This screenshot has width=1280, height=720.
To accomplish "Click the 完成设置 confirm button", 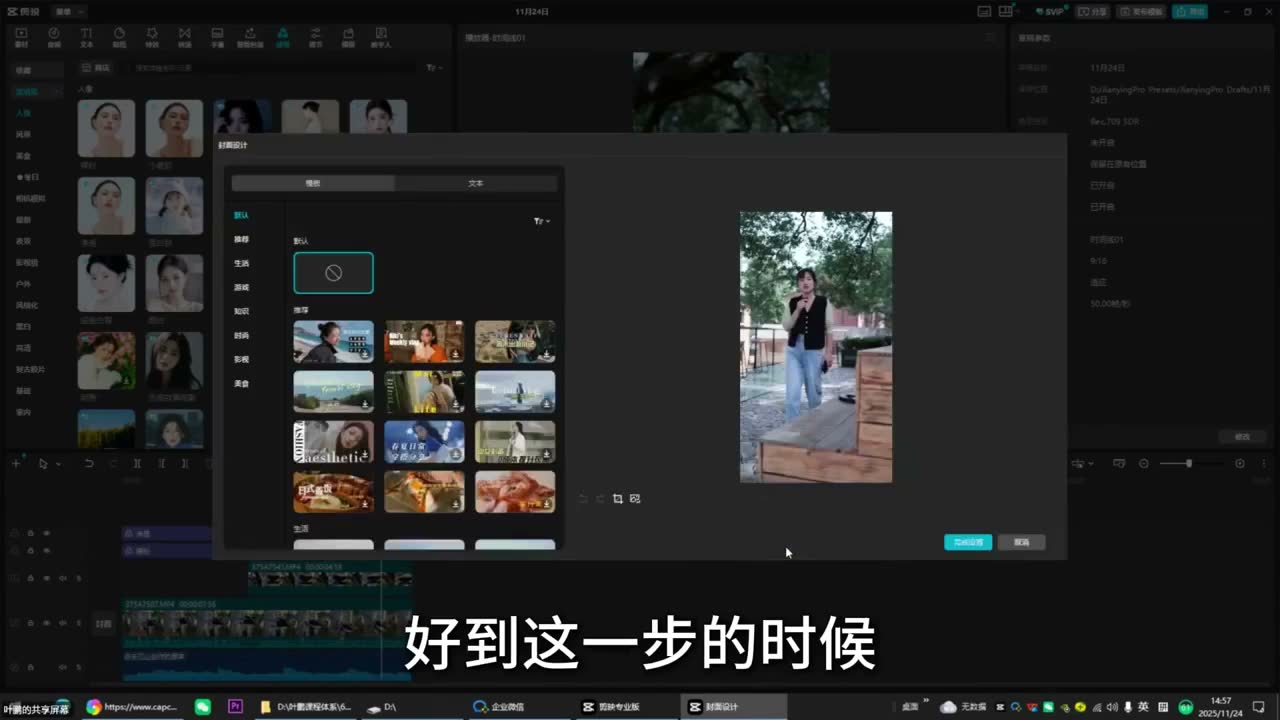I will (968, 542).
